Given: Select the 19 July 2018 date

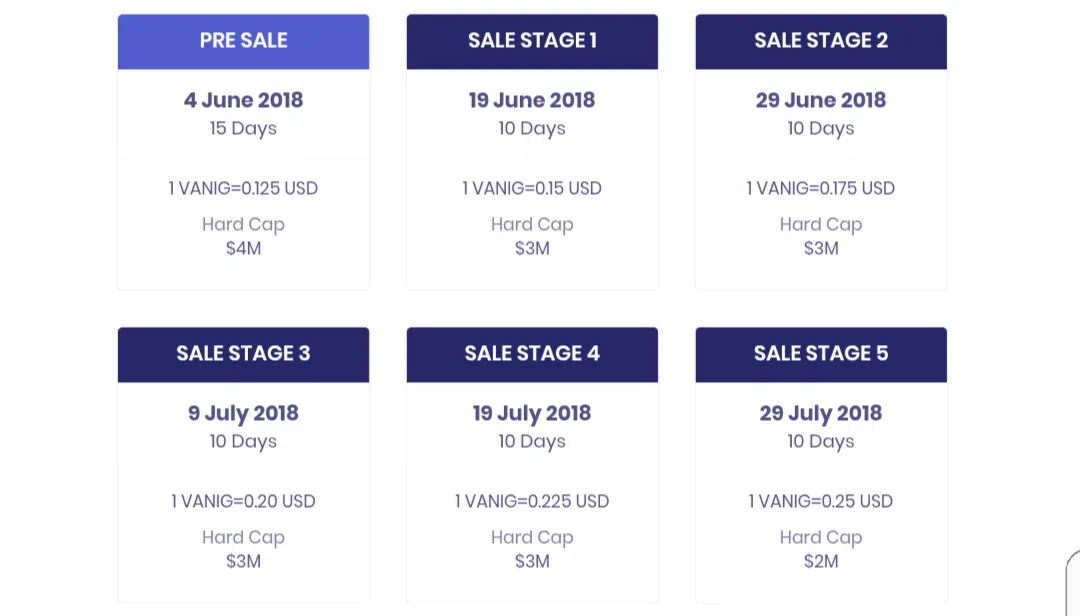Looking at the screenshot, I should (532, 413).
